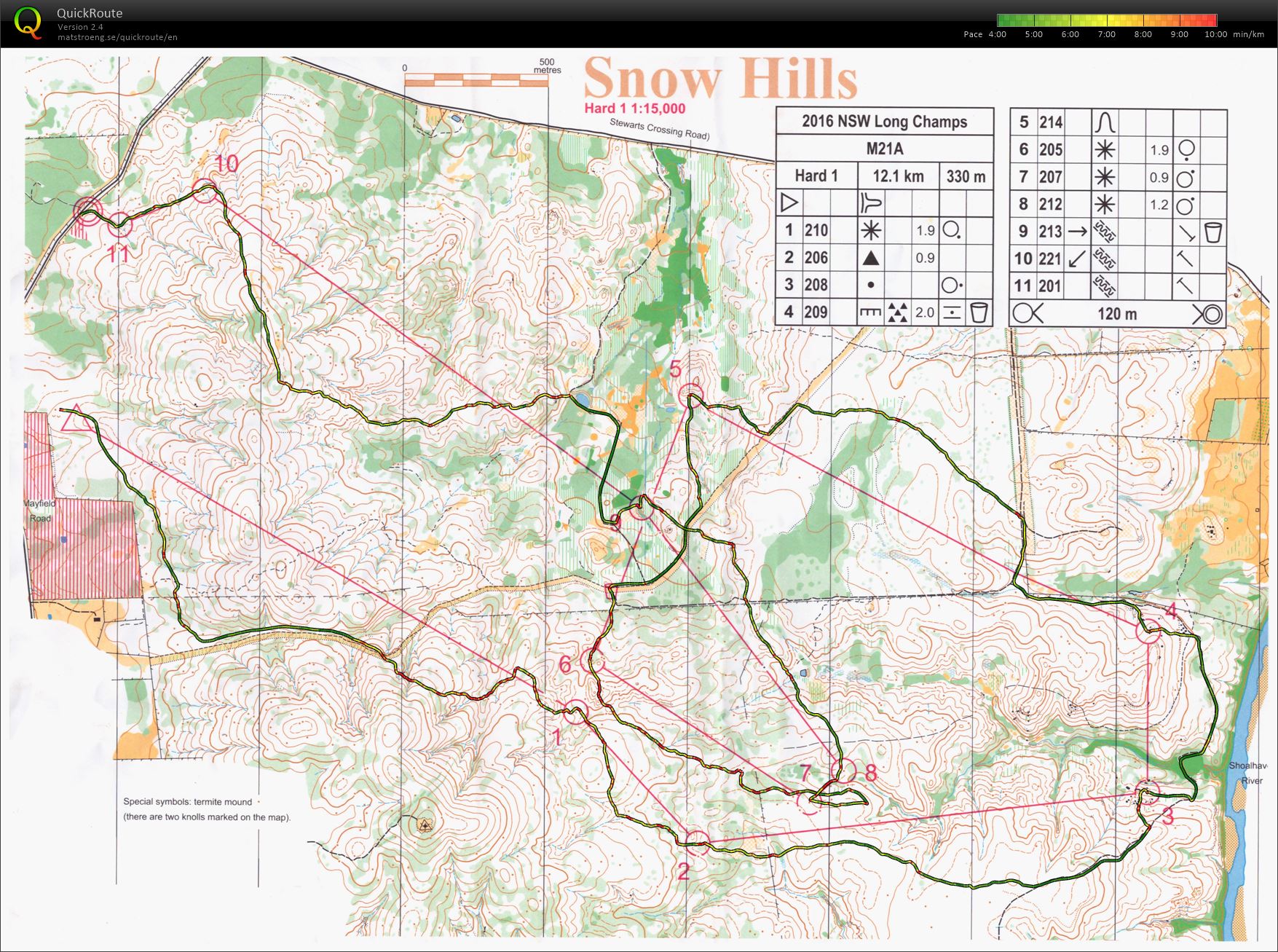Click the start triangle on the map
Screen dimensions: 1278x952
tap(74, 419)
